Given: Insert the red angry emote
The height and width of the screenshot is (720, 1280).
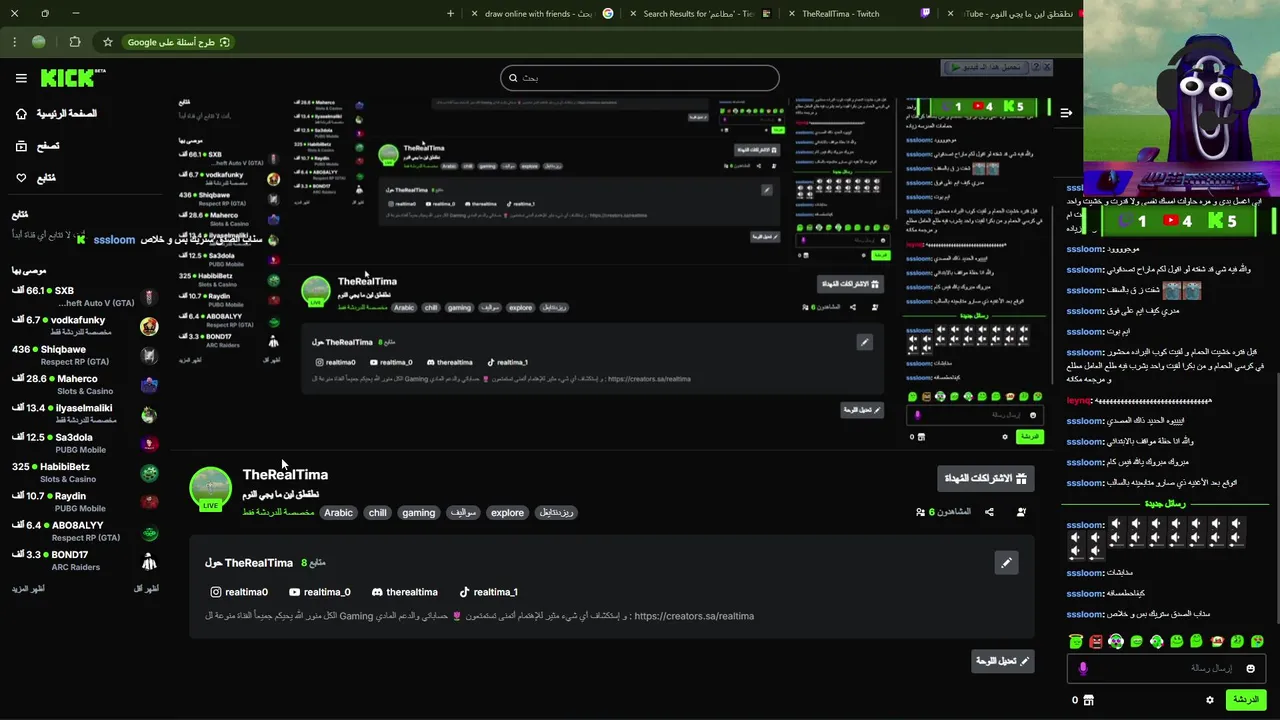Looking at the screenshot, I should [1096, 641].
